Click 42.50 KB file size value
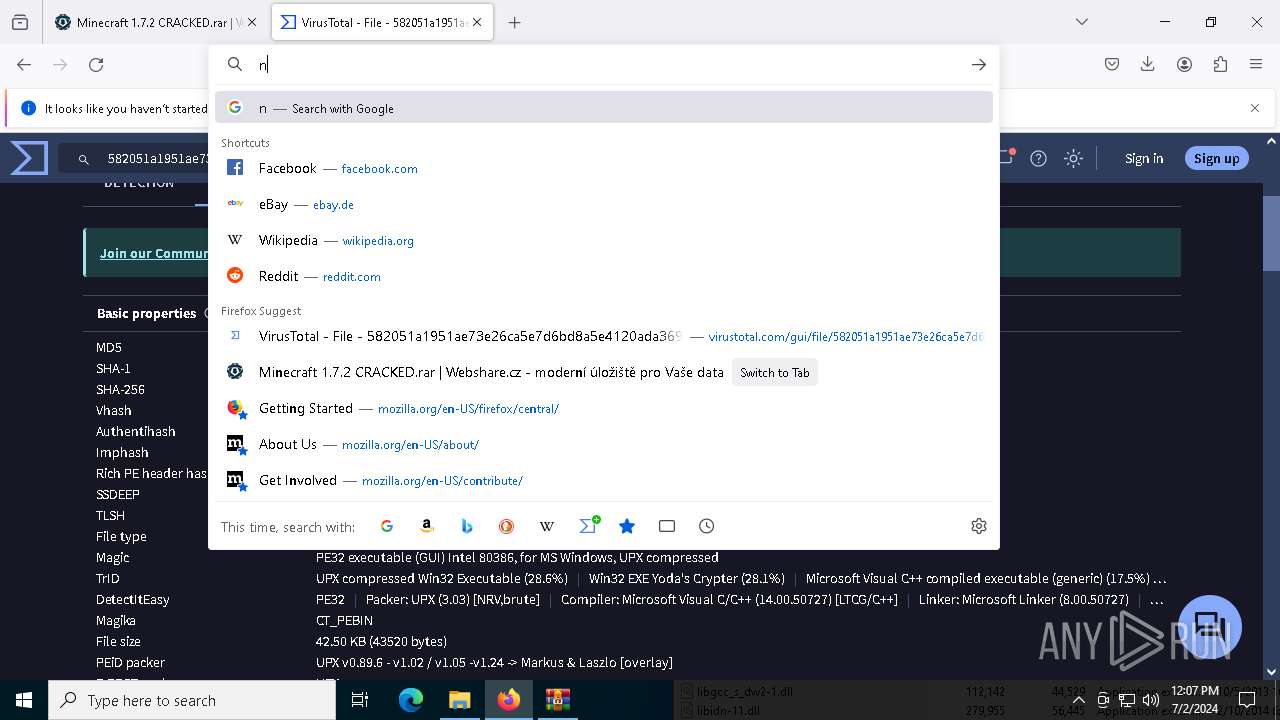Image resolution: width=1280 pixels, height=720 pixels. tap(381, 641)
